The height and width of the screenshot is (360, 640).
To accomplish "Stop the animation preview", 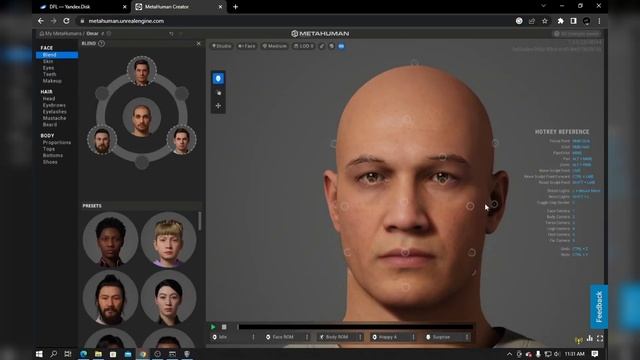I will 224,327.
